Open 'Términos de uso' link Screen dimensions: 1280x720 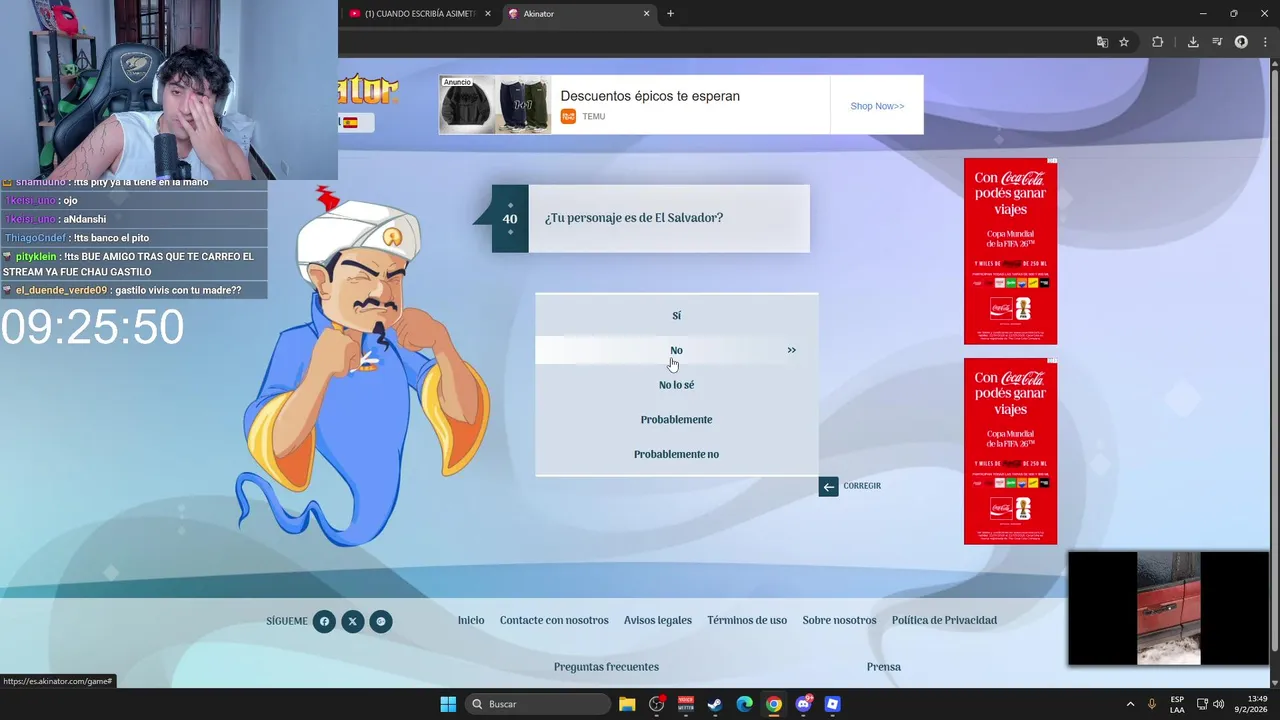tap(747, 620)
